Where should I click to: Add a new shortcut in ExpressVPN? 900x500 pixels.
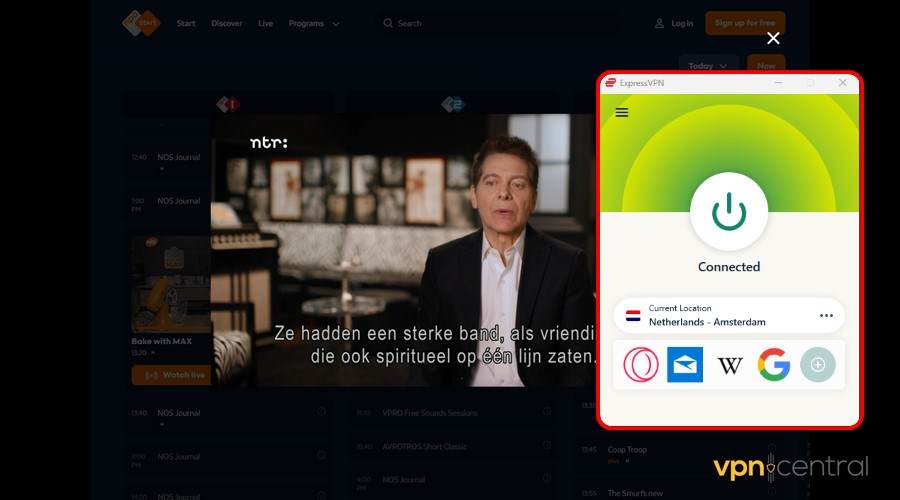tap(818, 365)
